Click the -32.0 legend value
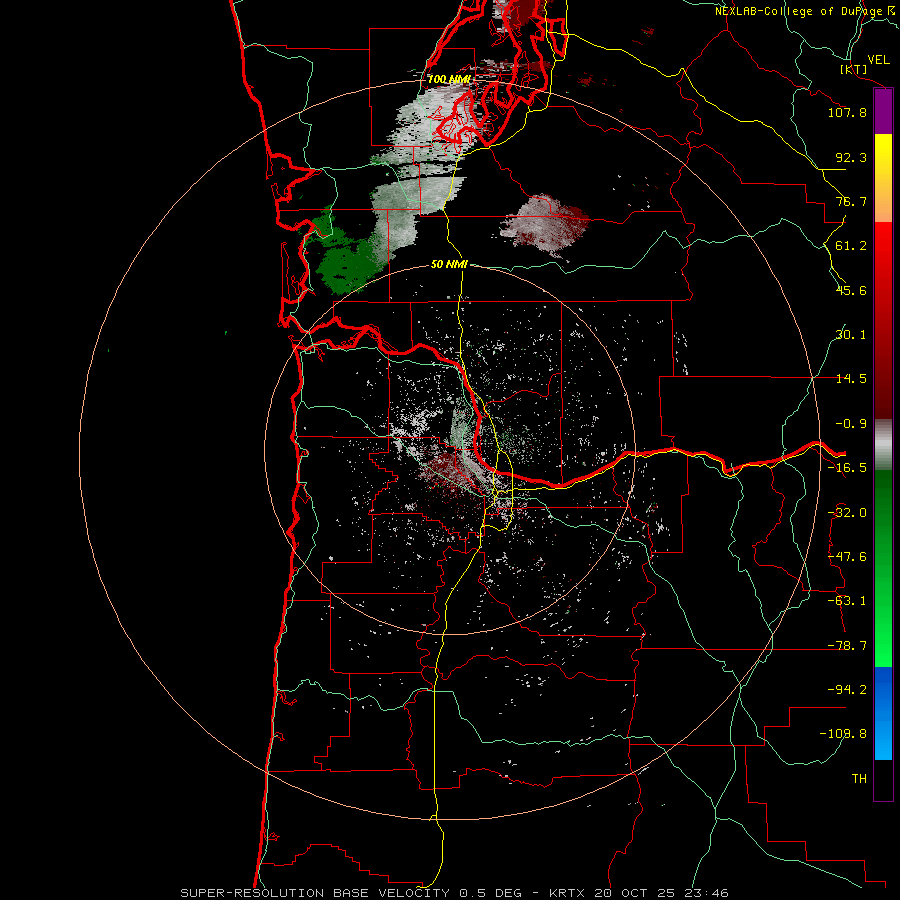Screen dimensions: 900x900 pyautogui.click(x=847, y=513)
